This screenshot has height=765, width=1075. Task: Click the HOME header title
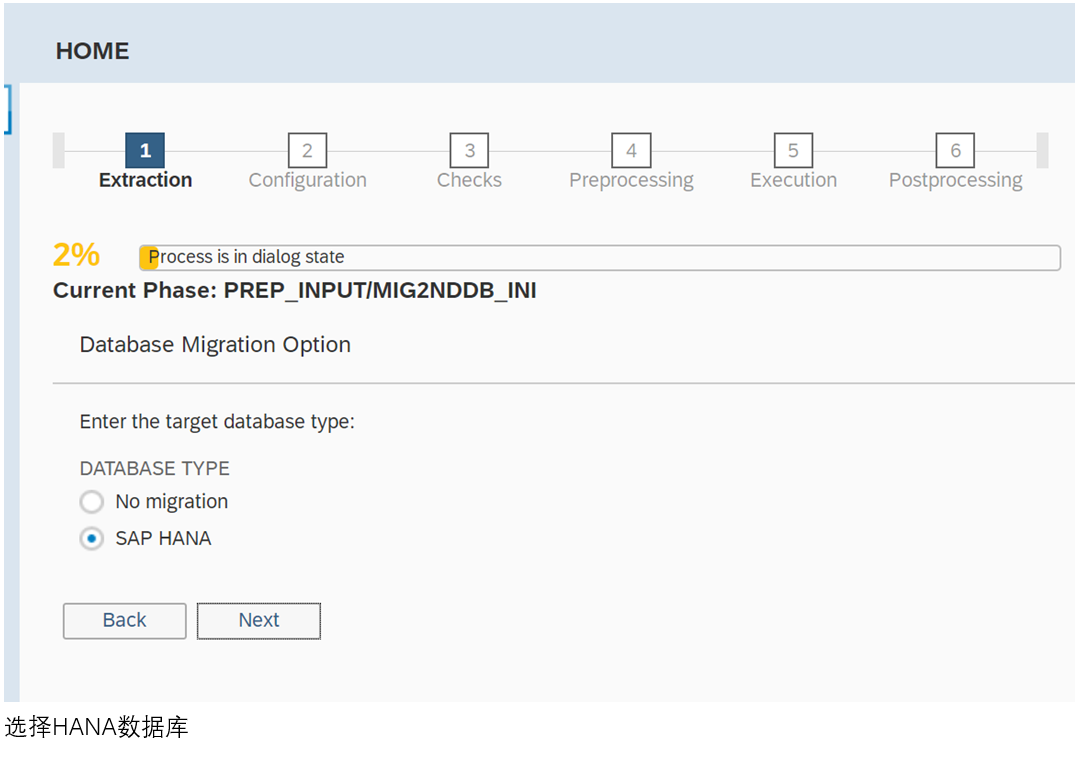pyautogui.click(x=93, y=51)
